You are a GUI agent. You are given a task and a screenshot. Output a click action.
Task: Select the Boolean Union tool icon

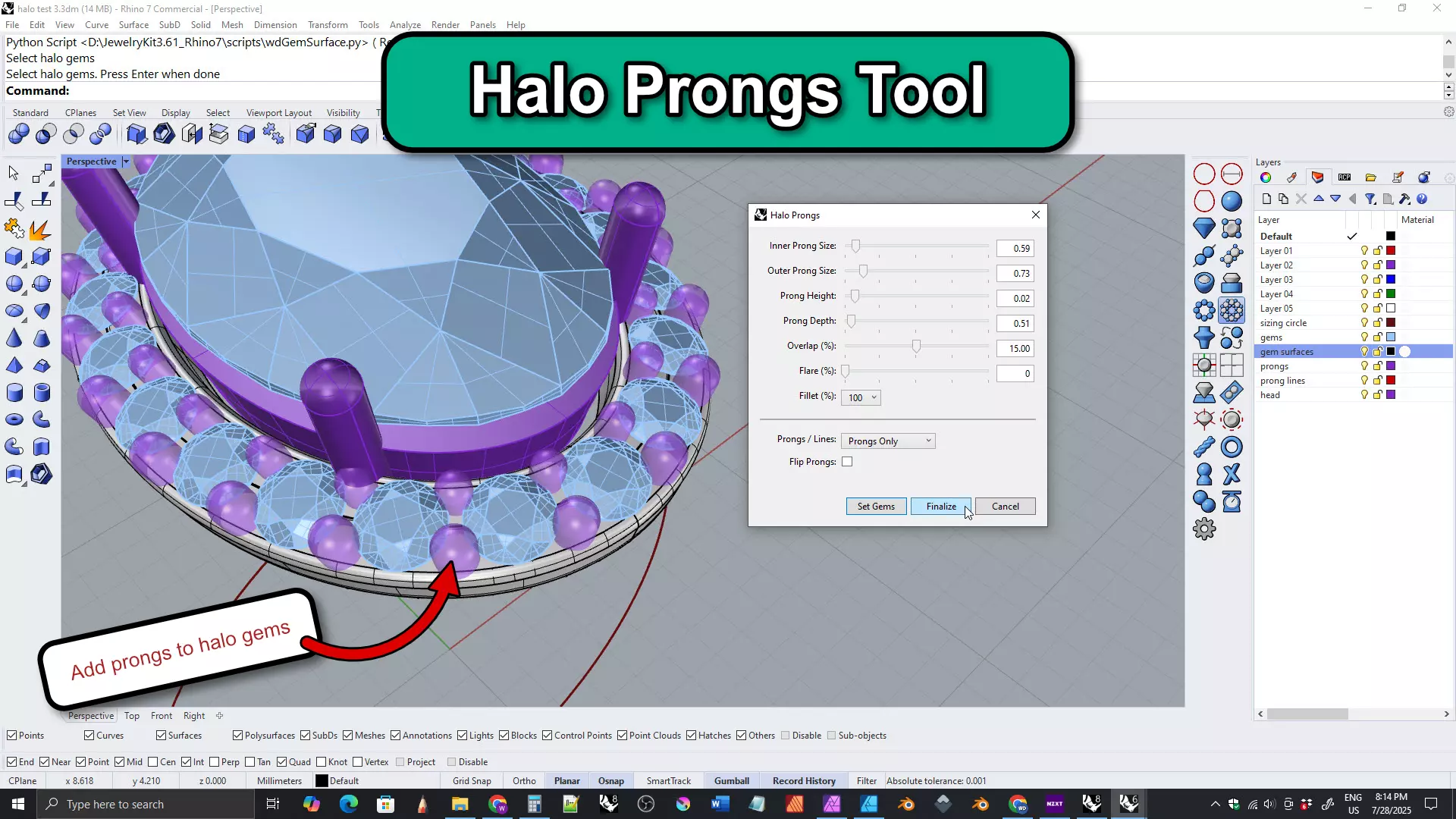[x=18, y=135]
